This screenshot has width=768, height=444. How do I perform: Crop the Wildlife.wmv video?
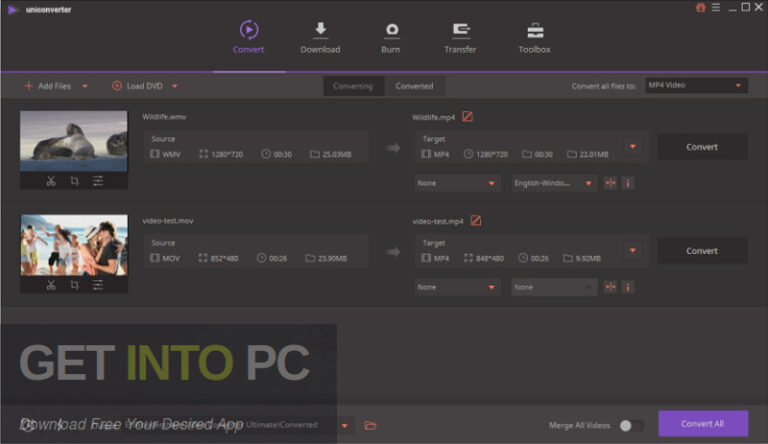pos(74,181)
